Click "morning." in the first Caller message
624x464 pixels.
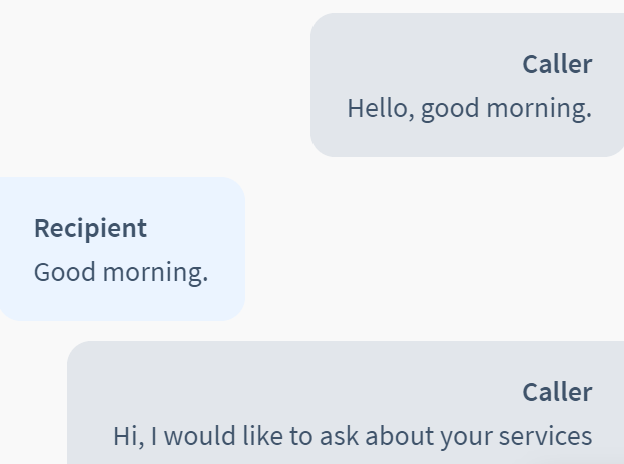[x=539, y=109]
